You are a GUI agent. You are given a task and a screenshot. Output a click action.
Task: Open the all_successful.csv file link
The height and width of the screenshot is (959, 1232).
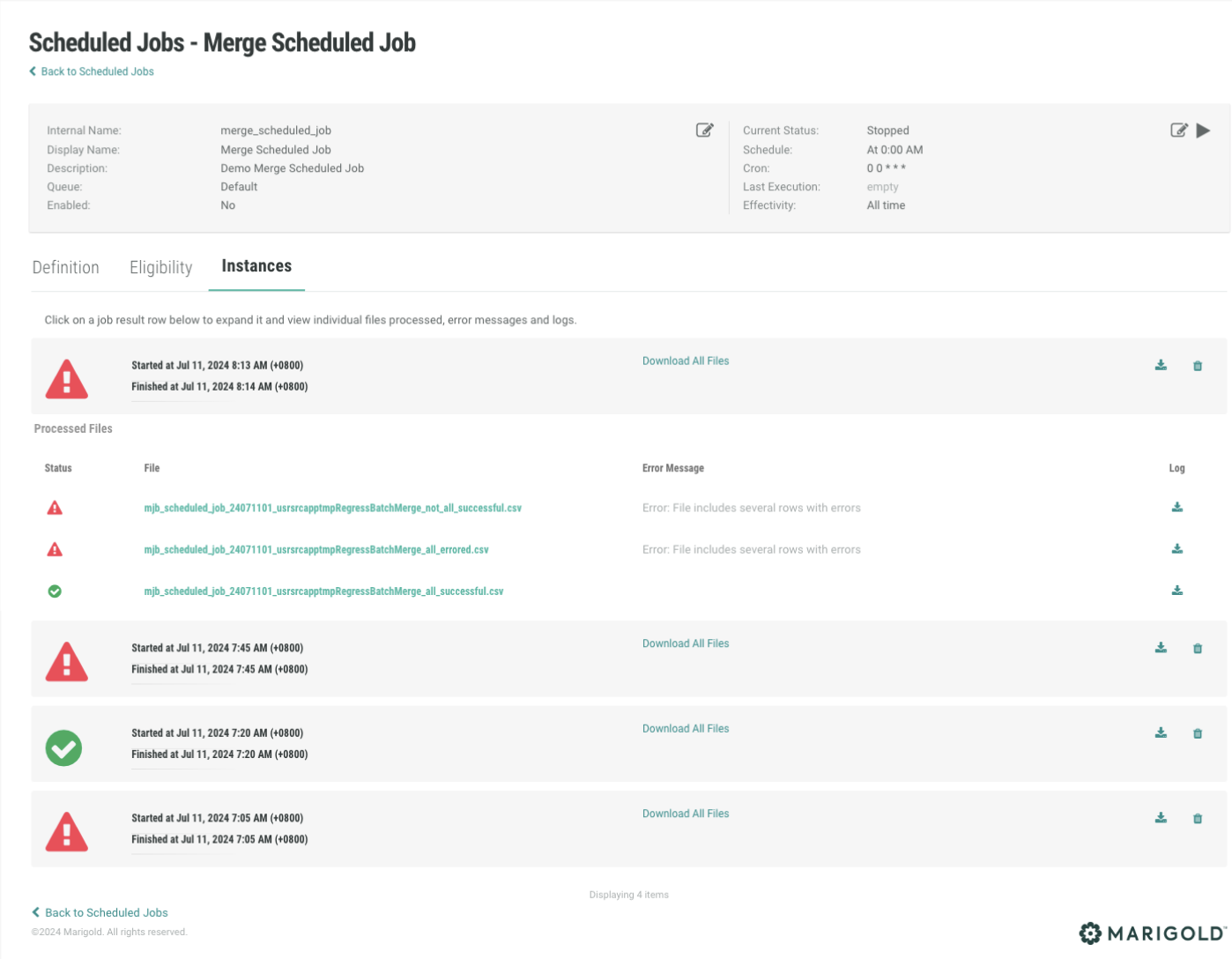(x=323, y=591)
